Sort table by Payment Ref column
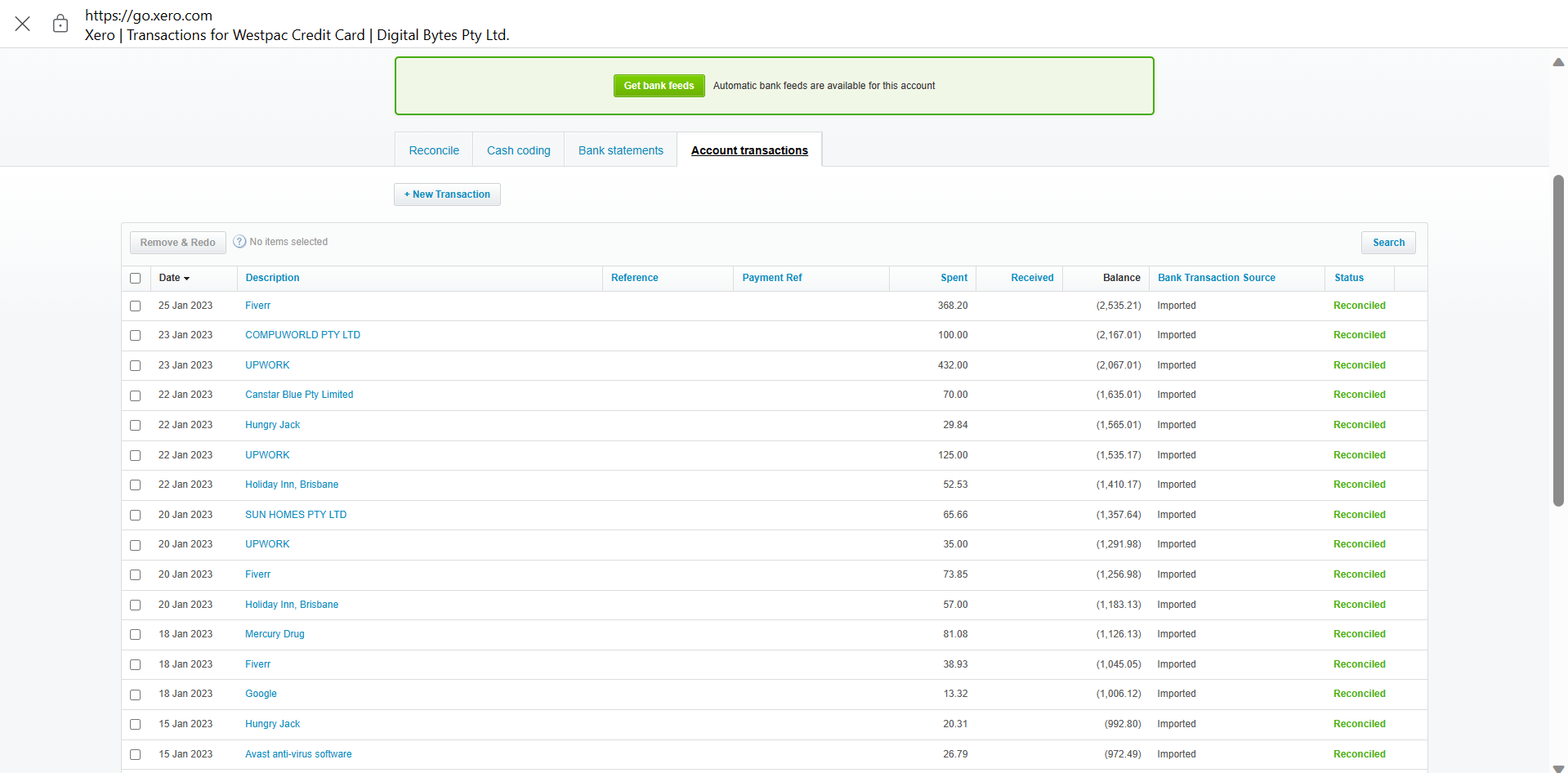The width and height of the screenshot is (1568, 773). (772, 278)
